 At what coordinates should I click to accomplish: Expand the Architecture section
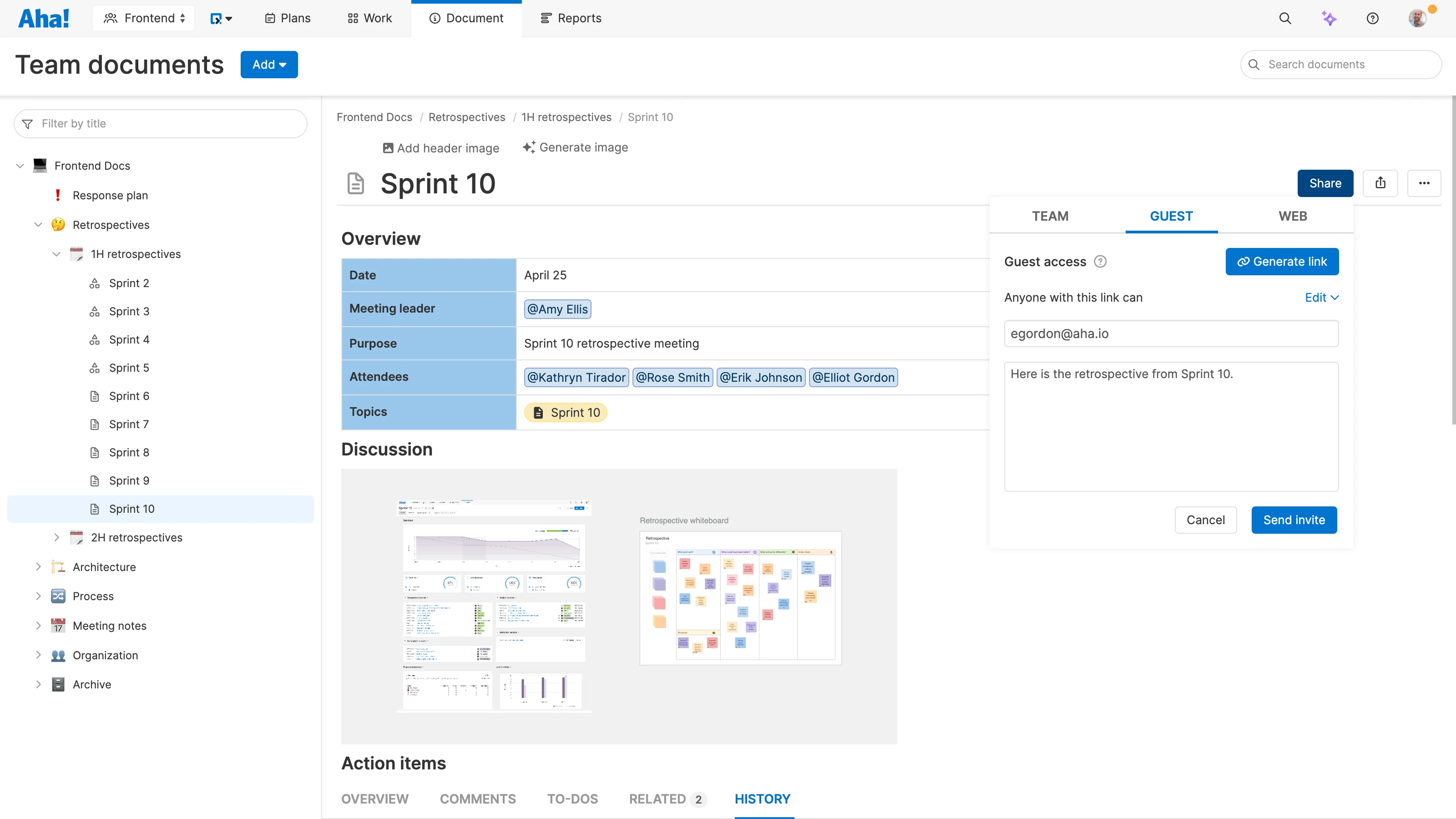point(38,566)
